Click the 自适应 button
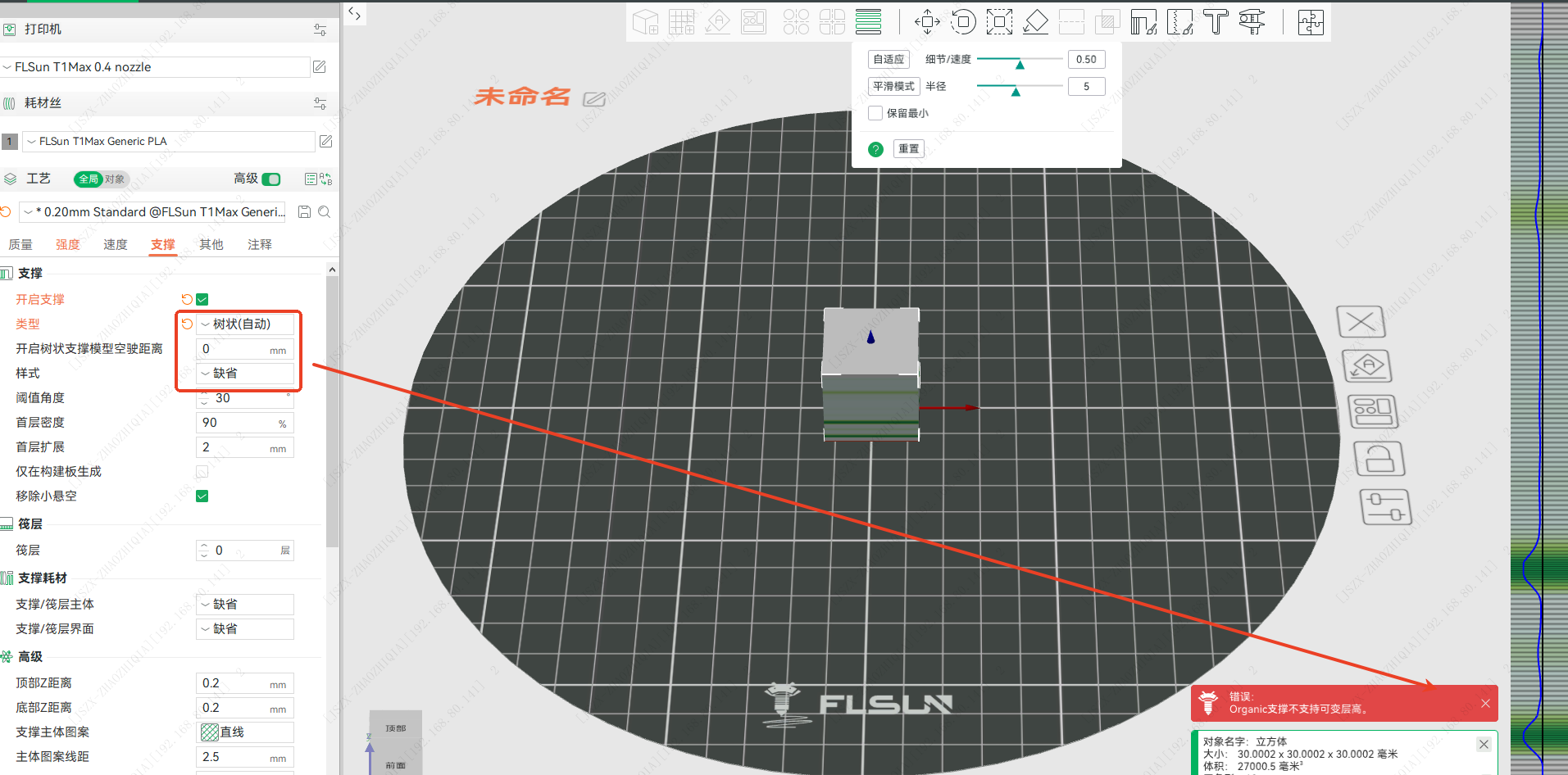This screenshot has height=775, width=1568. (x=889, y=59)
